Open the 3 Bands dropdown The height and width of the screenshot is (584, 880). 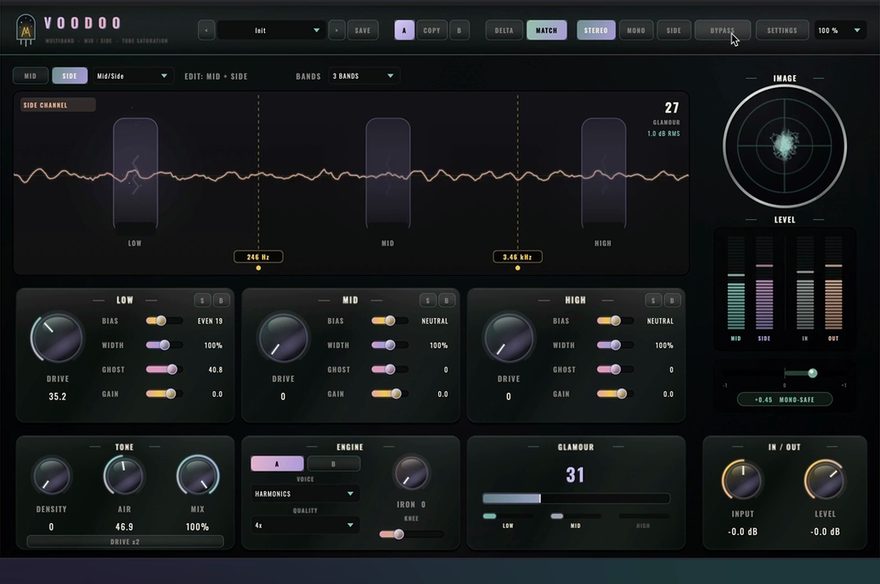point(363,76)
